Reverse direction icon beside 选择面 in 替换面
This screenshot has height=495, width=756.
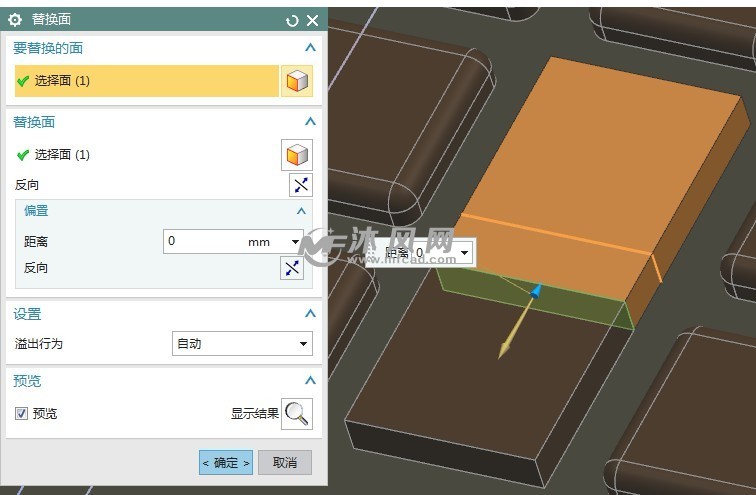301,185
